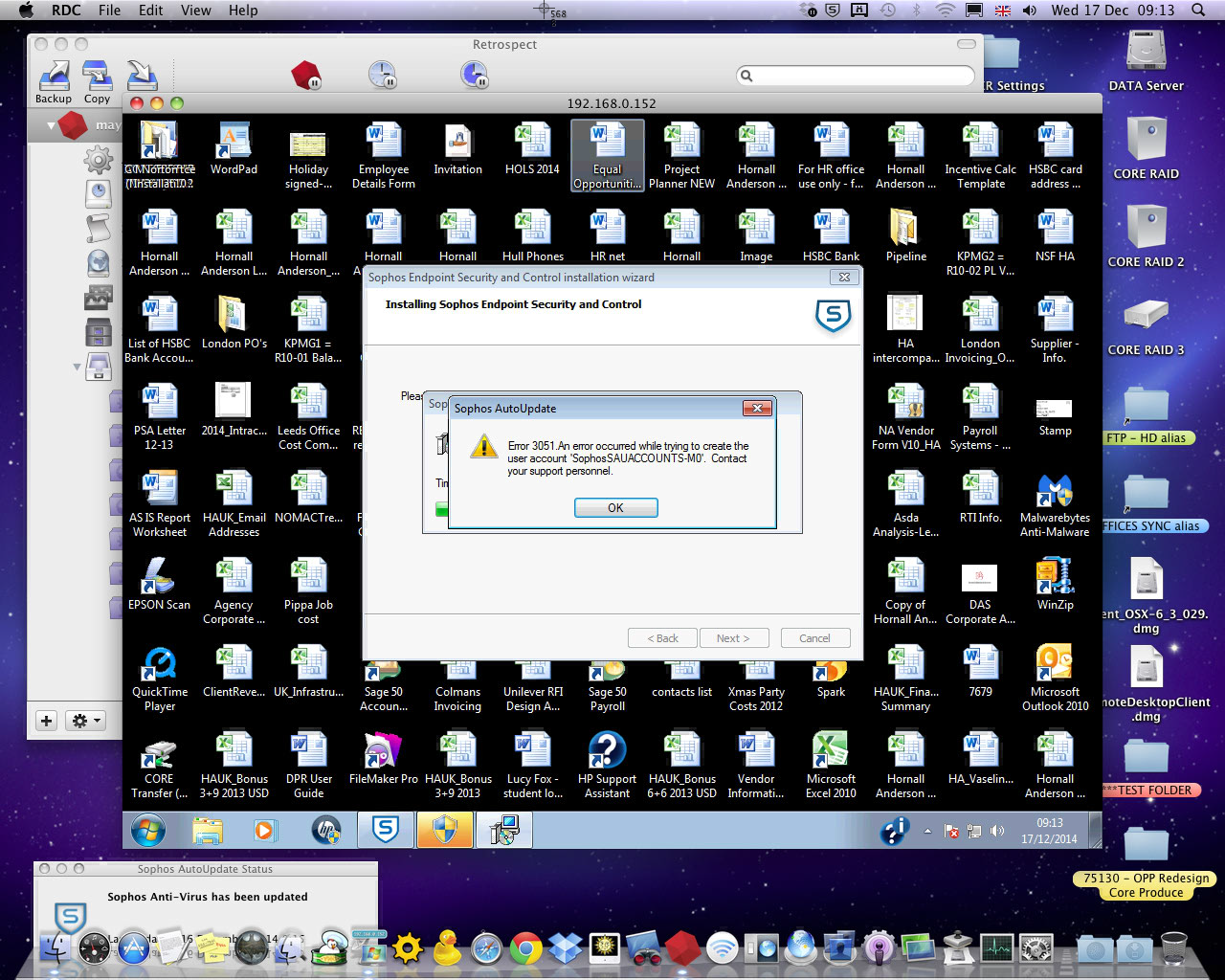
Task: Open the Windows Start menu orb
Action: 148,830
